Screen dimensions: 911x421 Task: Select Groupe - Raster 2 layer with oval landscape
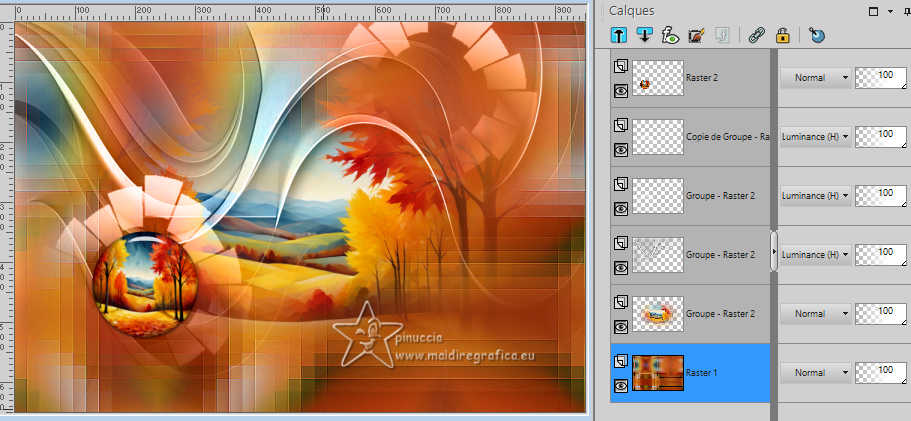[720, 314]
